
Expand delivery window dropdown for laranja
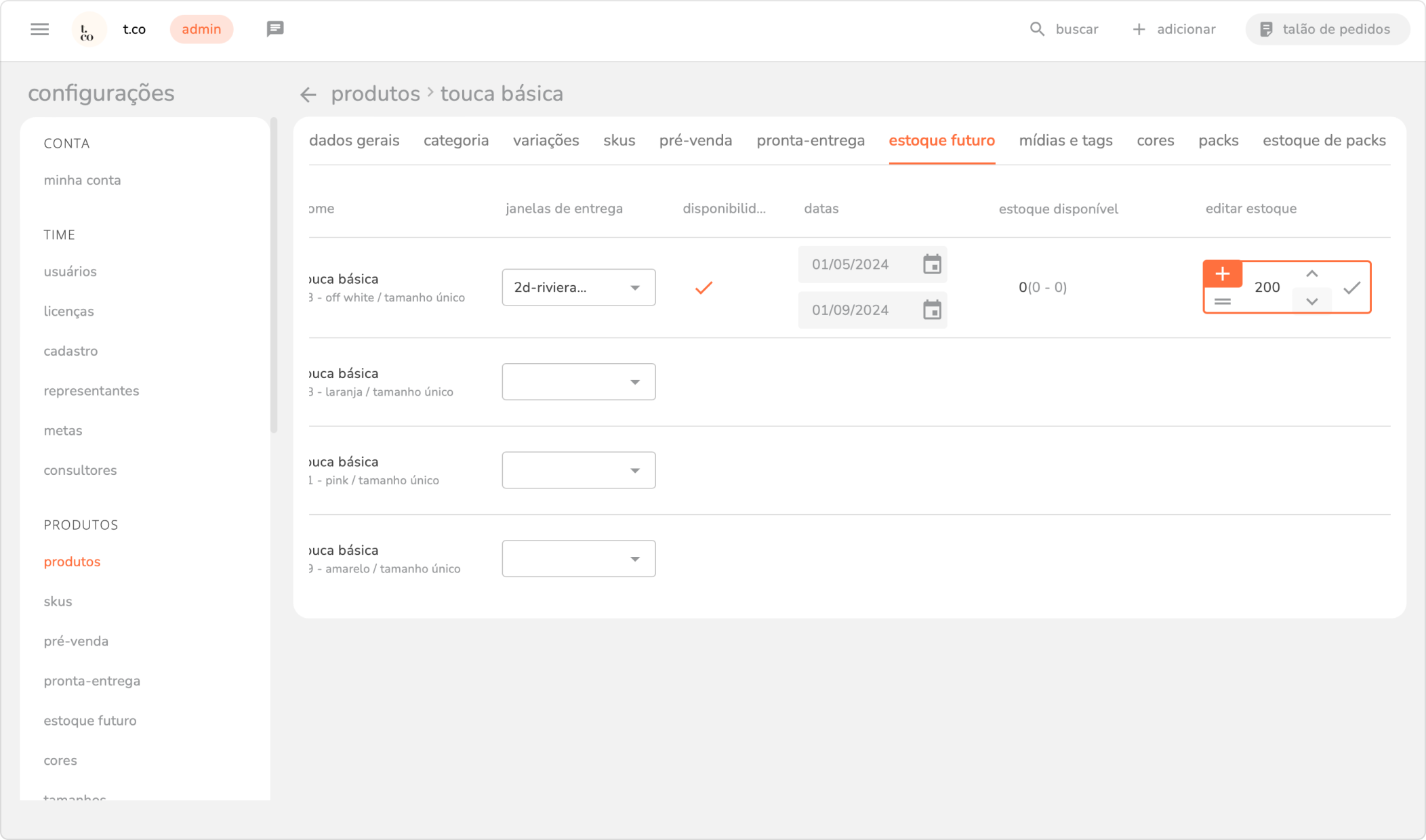[578, 382]
